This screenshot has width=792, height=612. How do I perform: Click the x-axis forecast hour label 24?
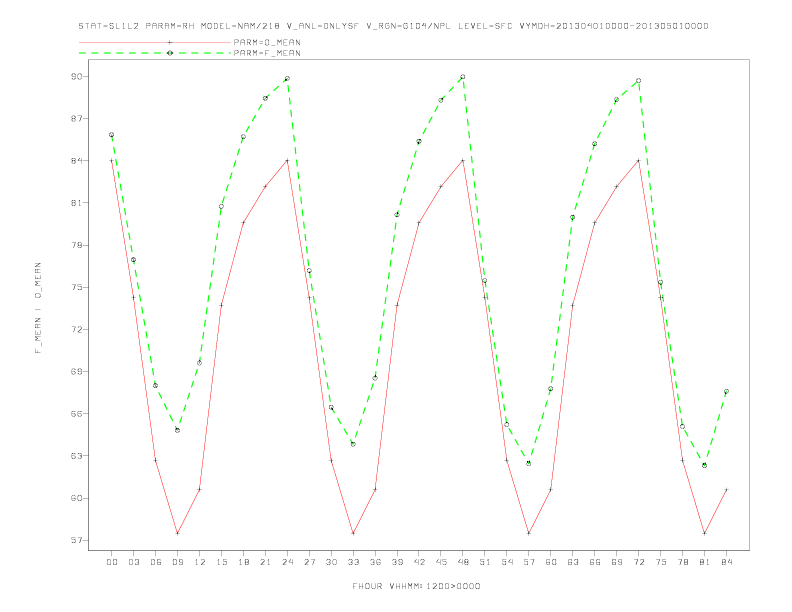tap(287, 562)
